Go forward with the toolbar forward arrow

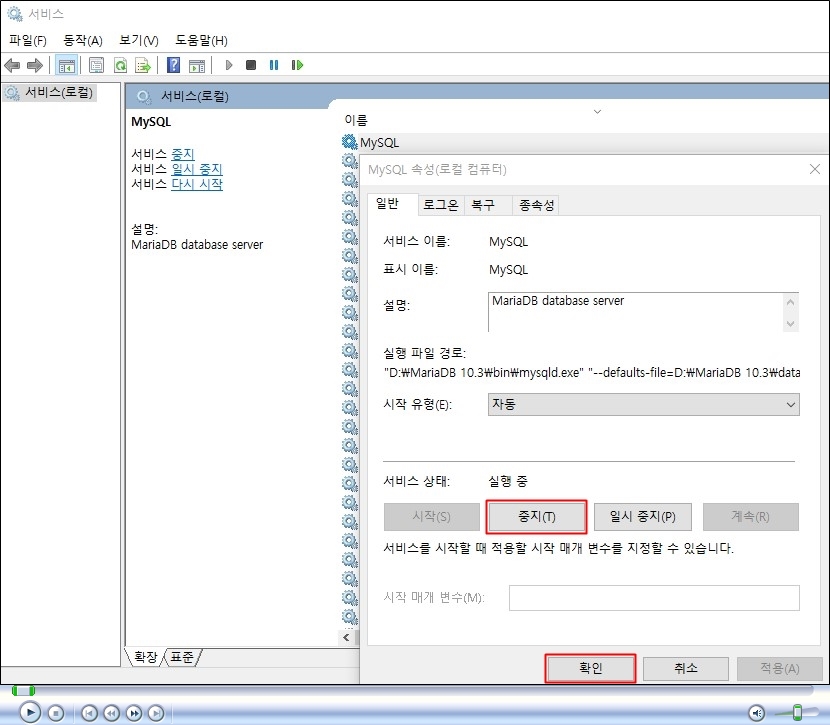(x=34, y=66)
